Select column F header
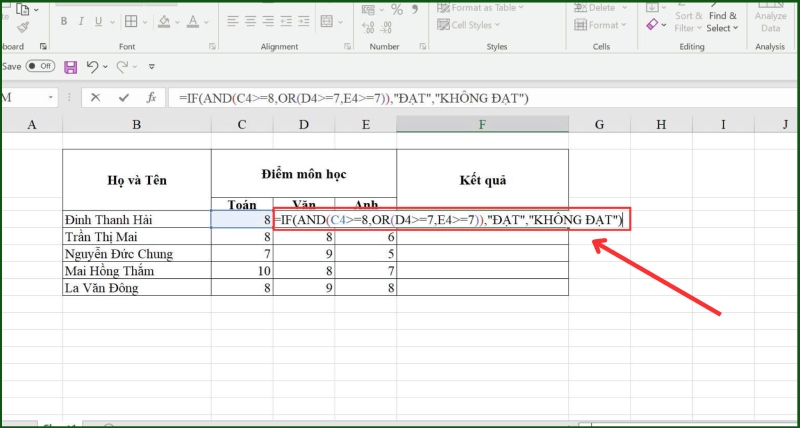The height and width of the screenshot is (428, 800). pos(482,124)
